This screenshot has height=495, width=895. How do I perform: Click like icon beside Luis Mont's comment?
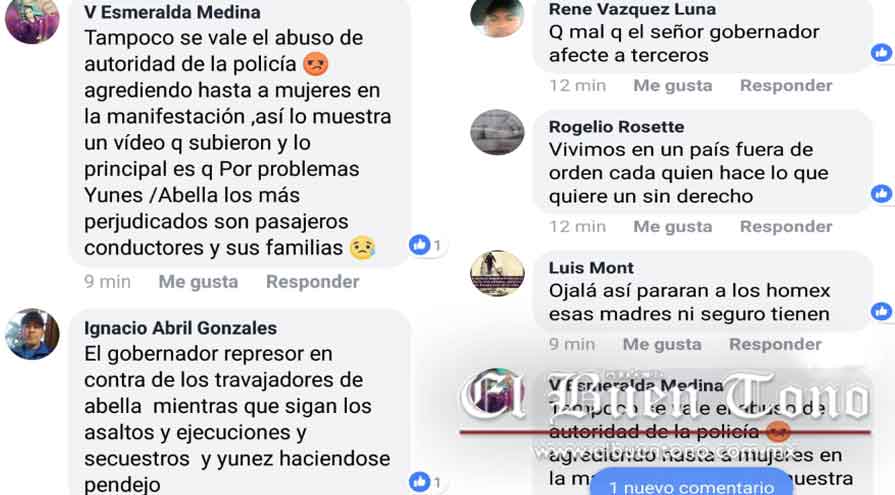point(882,311)
